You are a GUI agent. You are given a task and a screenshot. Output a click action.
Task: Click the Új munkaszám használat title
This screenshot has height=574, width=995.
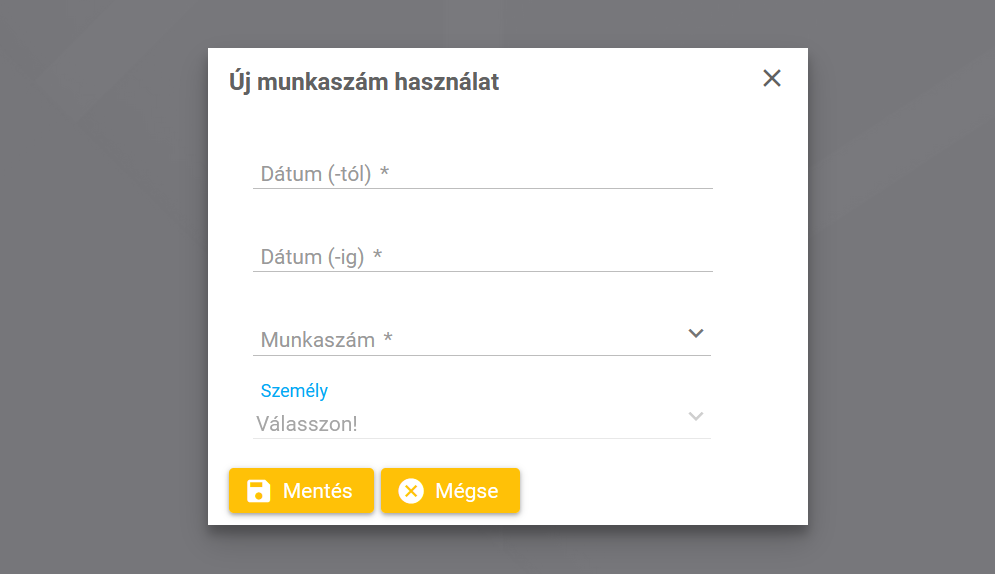[x=364, y=82]
